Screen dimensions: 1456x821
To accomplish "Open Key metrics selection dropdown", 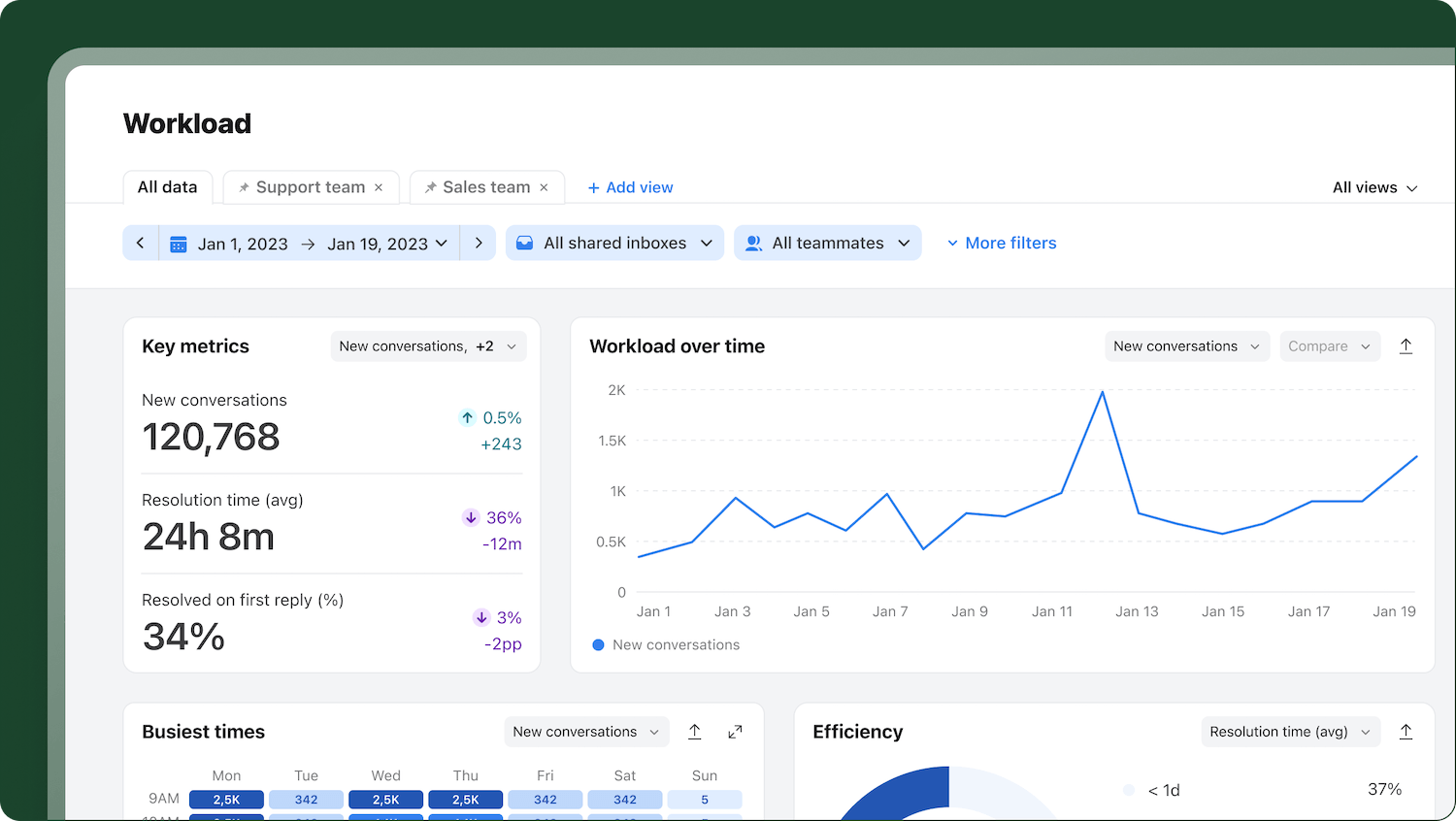I will 427,346.
